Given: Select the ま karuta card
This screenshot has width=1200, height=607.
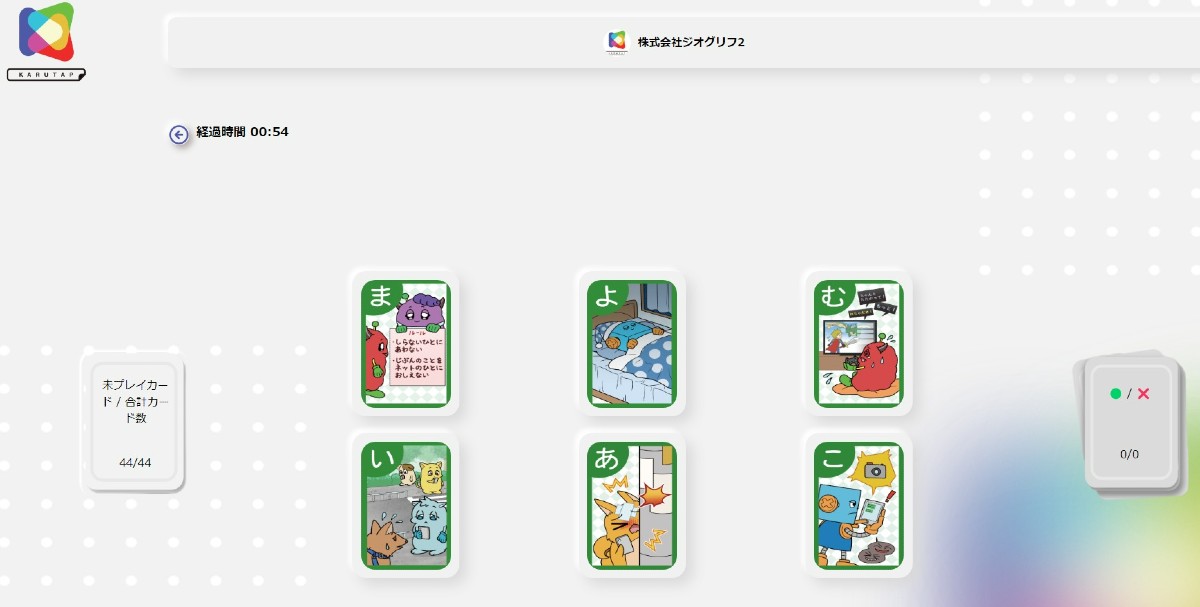Looking at the screenshot, I should [x=405, y=343].
